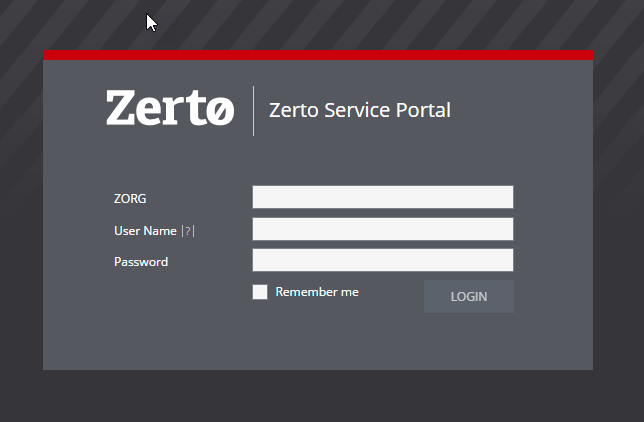Screen dimensions: 644x422
Task: Click the letter Z of the Zerto logo
Action: [120, 108]
